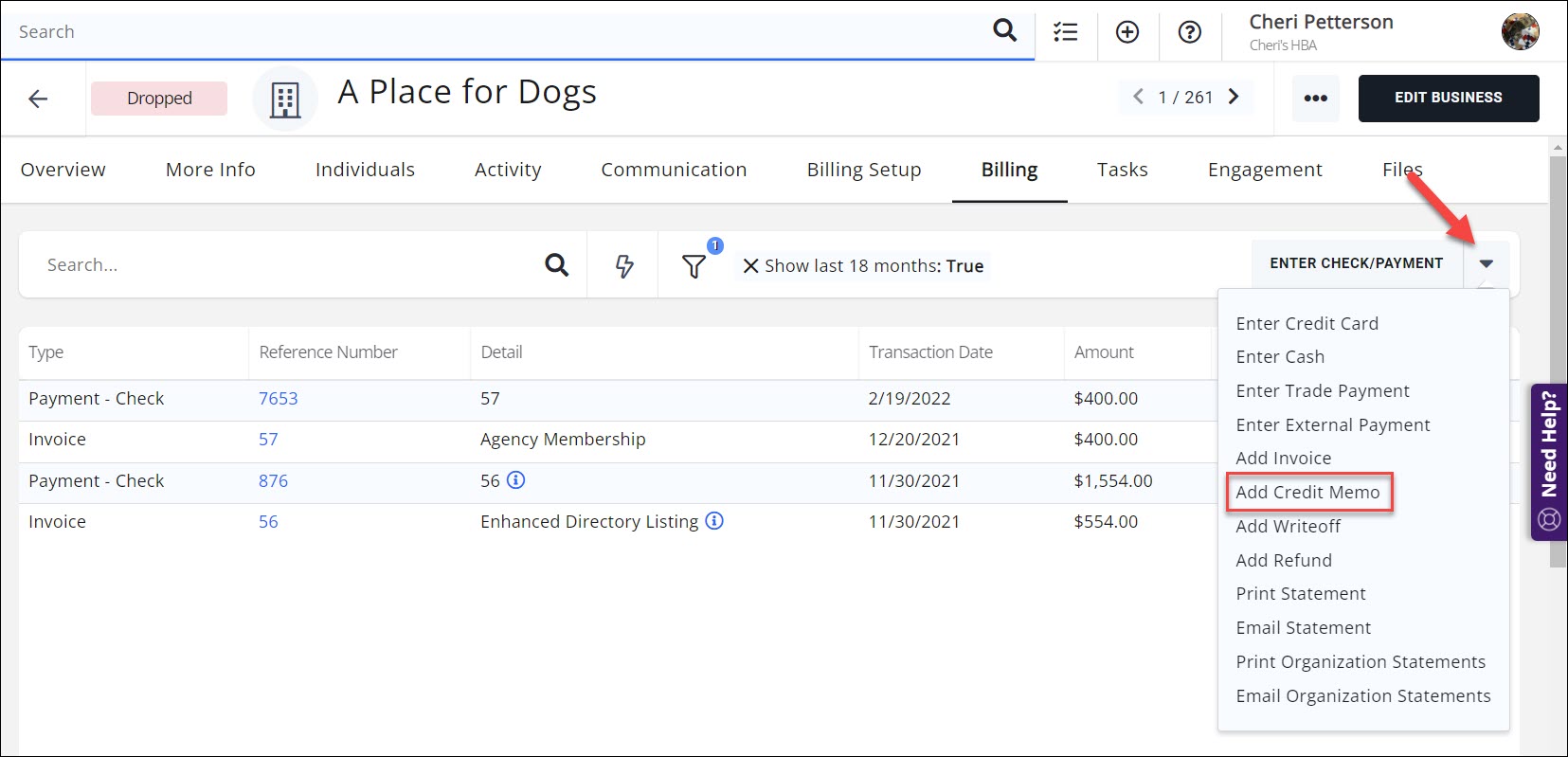Open the three-dot more options menu
Viewport: 1568px width, 757px height.
pyautogui.click(x=1315, y=99)
